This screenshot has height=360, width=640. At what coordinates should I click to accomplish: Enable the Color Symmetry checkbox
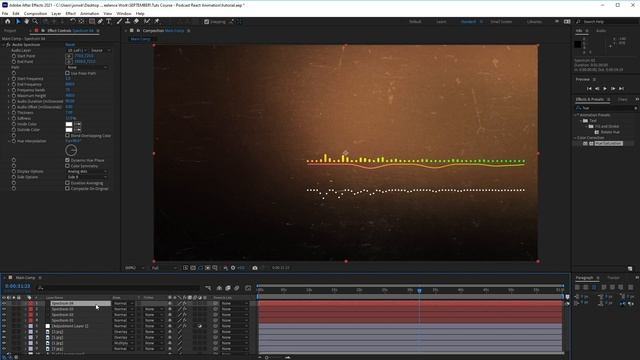pyautogui.click(x=67, y=166)
